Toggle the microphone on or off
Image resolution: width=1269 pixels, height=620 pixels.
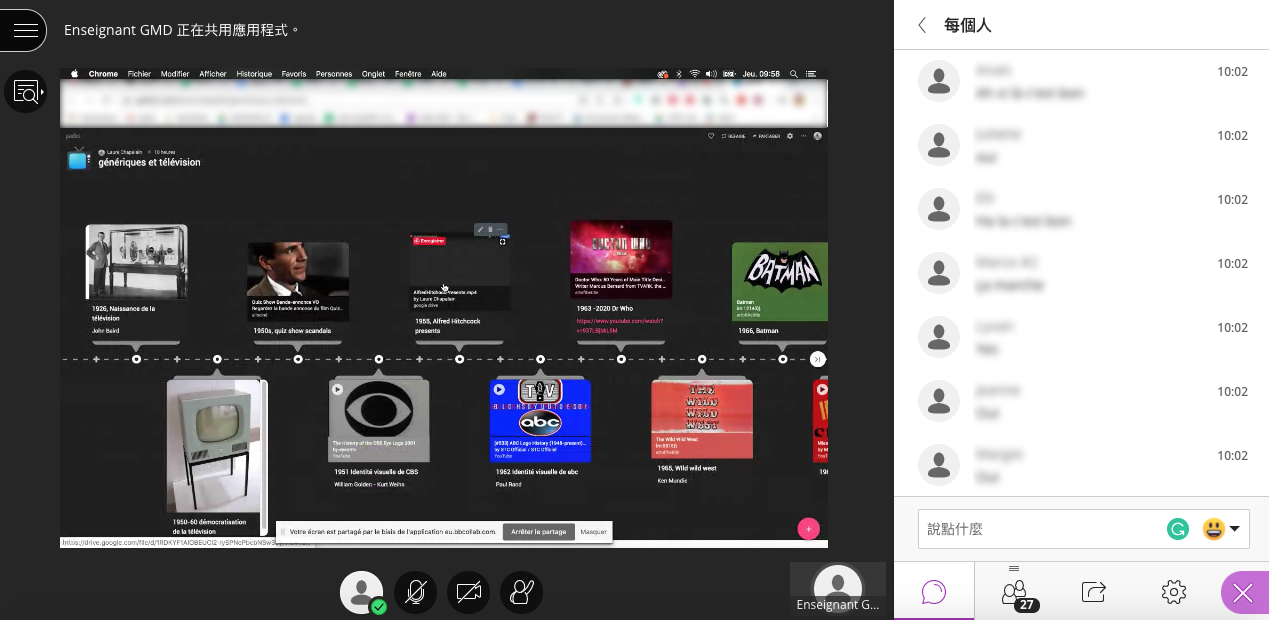[415, 592]
